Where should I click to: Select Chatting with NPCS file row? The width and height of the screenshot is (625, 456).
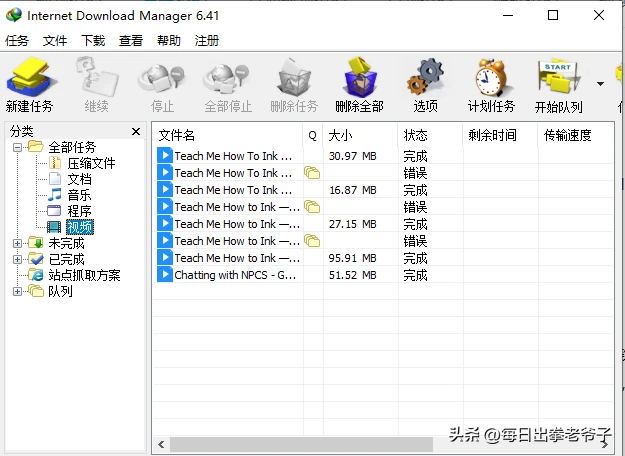tap(383, 275)
